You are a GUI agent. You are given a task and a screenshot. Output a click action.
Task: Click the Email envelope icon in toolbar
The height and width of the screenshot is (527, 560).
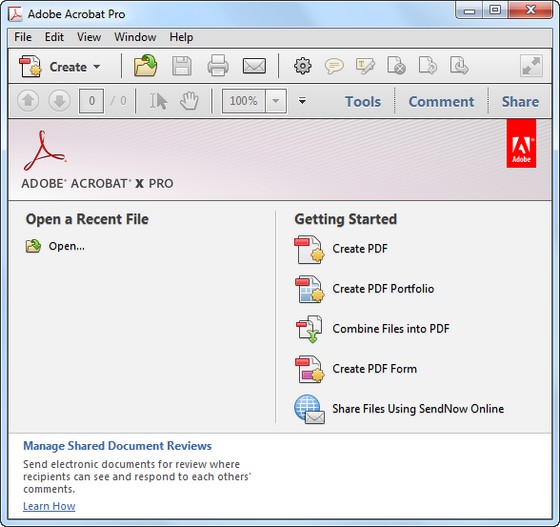coord(254,66)
